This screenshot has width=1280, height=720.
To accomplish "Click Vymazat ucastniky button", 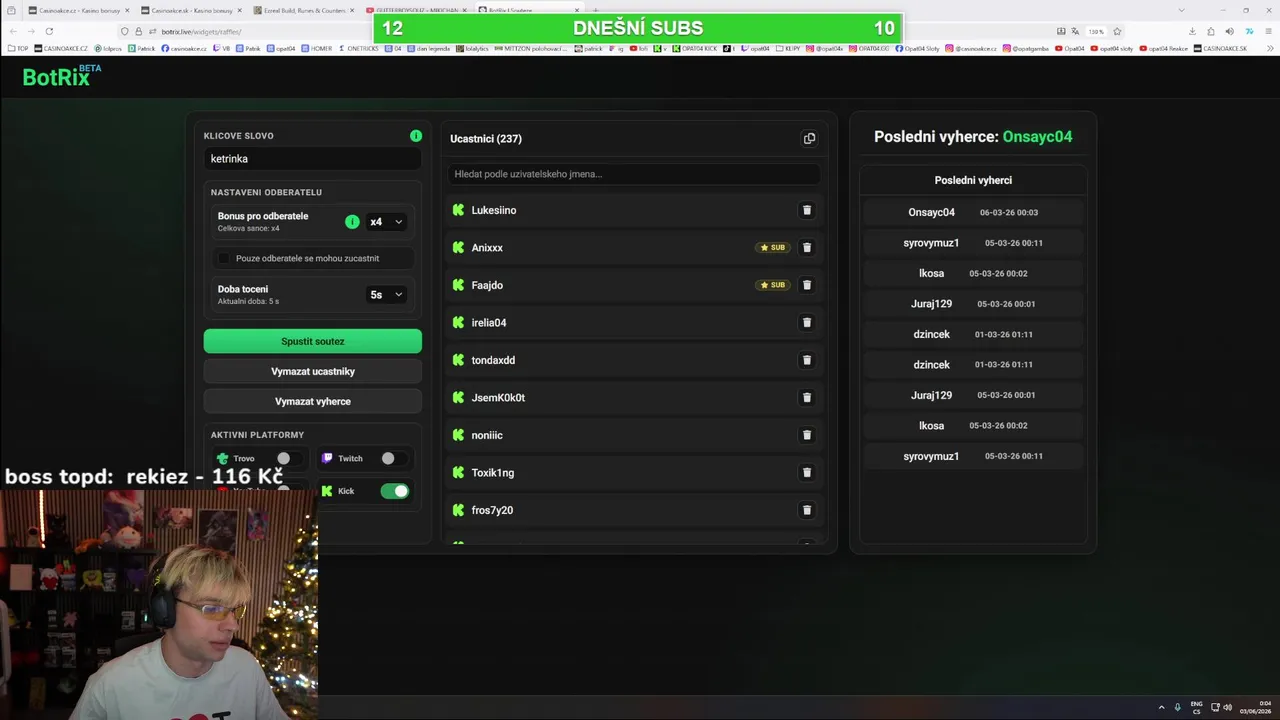I will tap(313, 371).
